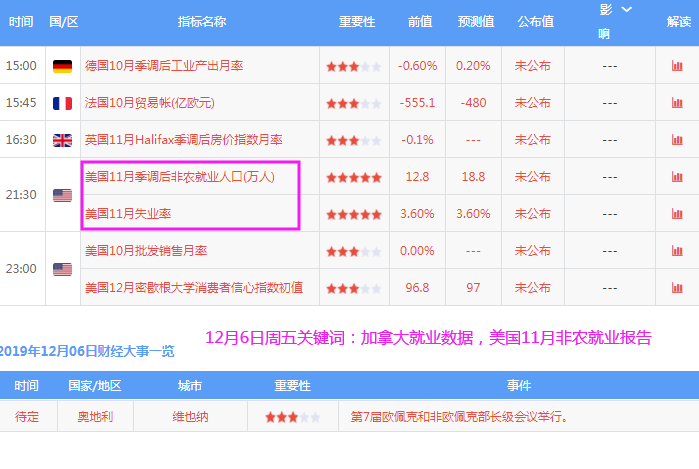Click the 前值 column header

tap(420, 21)
